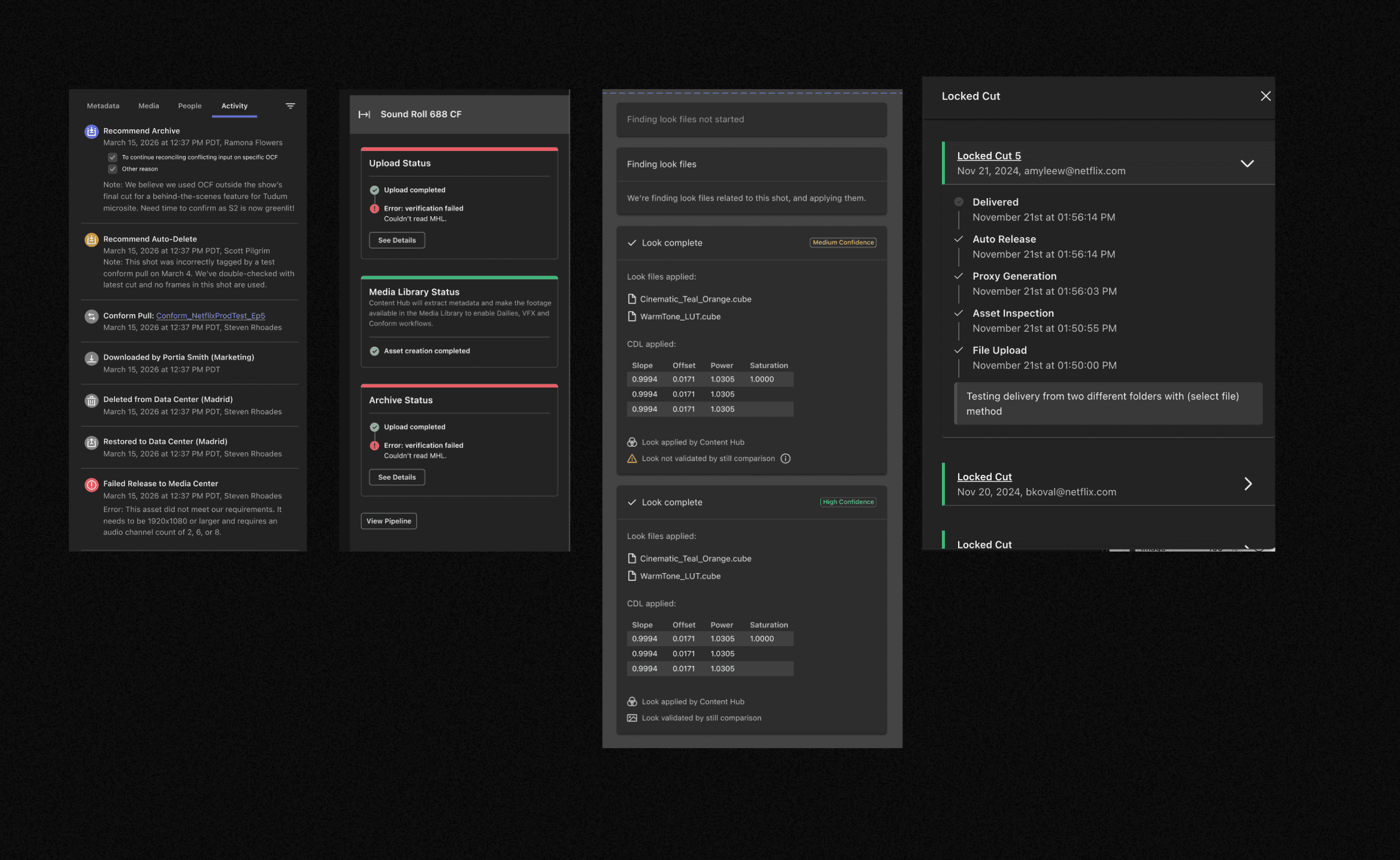Switch to the People tab
Viewport: 1400px width, 860px height.
pos(190,105)
